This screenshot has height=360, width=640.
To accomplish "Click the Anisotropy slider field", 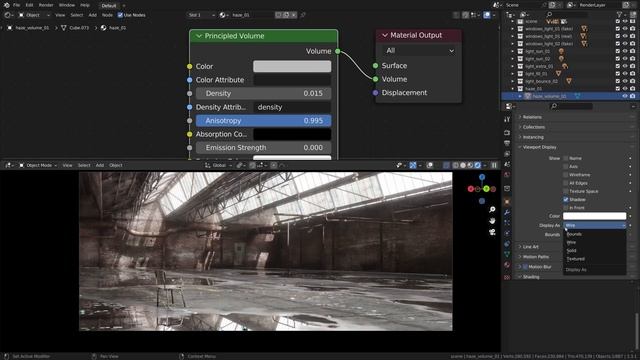I will click(x=263, y=121).
